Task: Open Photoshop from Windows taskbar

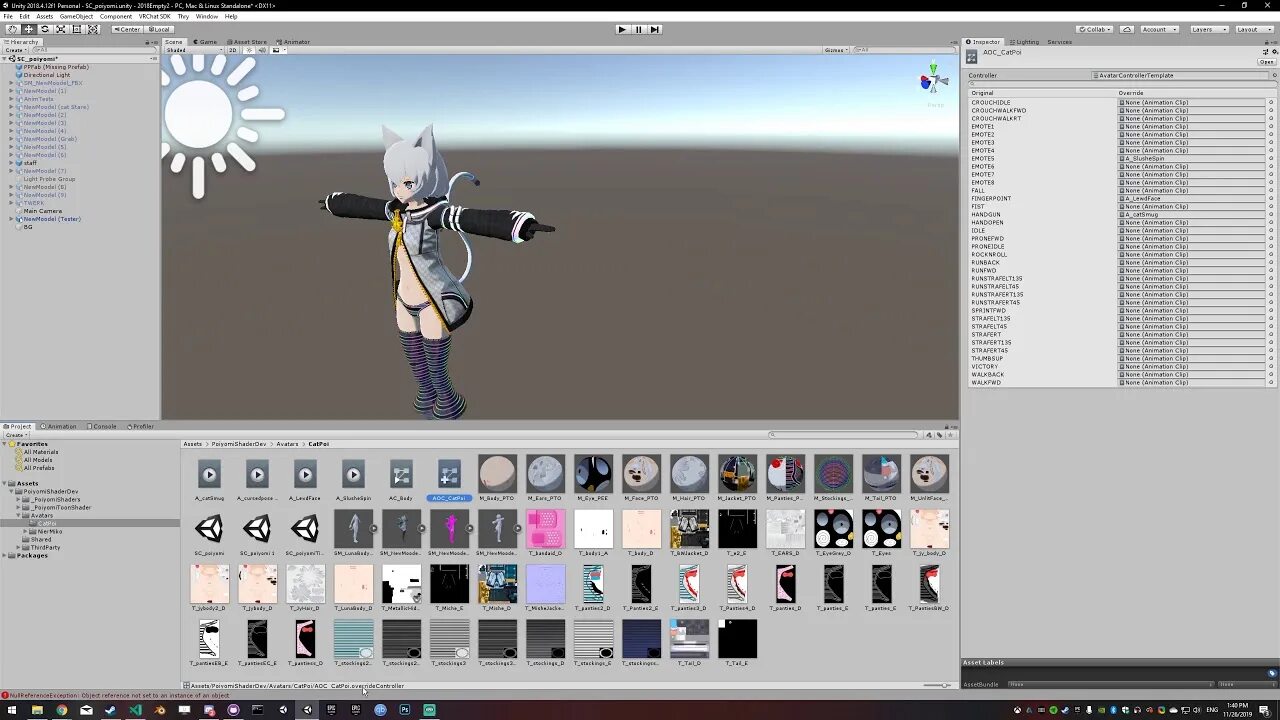Action: [404, 710]
